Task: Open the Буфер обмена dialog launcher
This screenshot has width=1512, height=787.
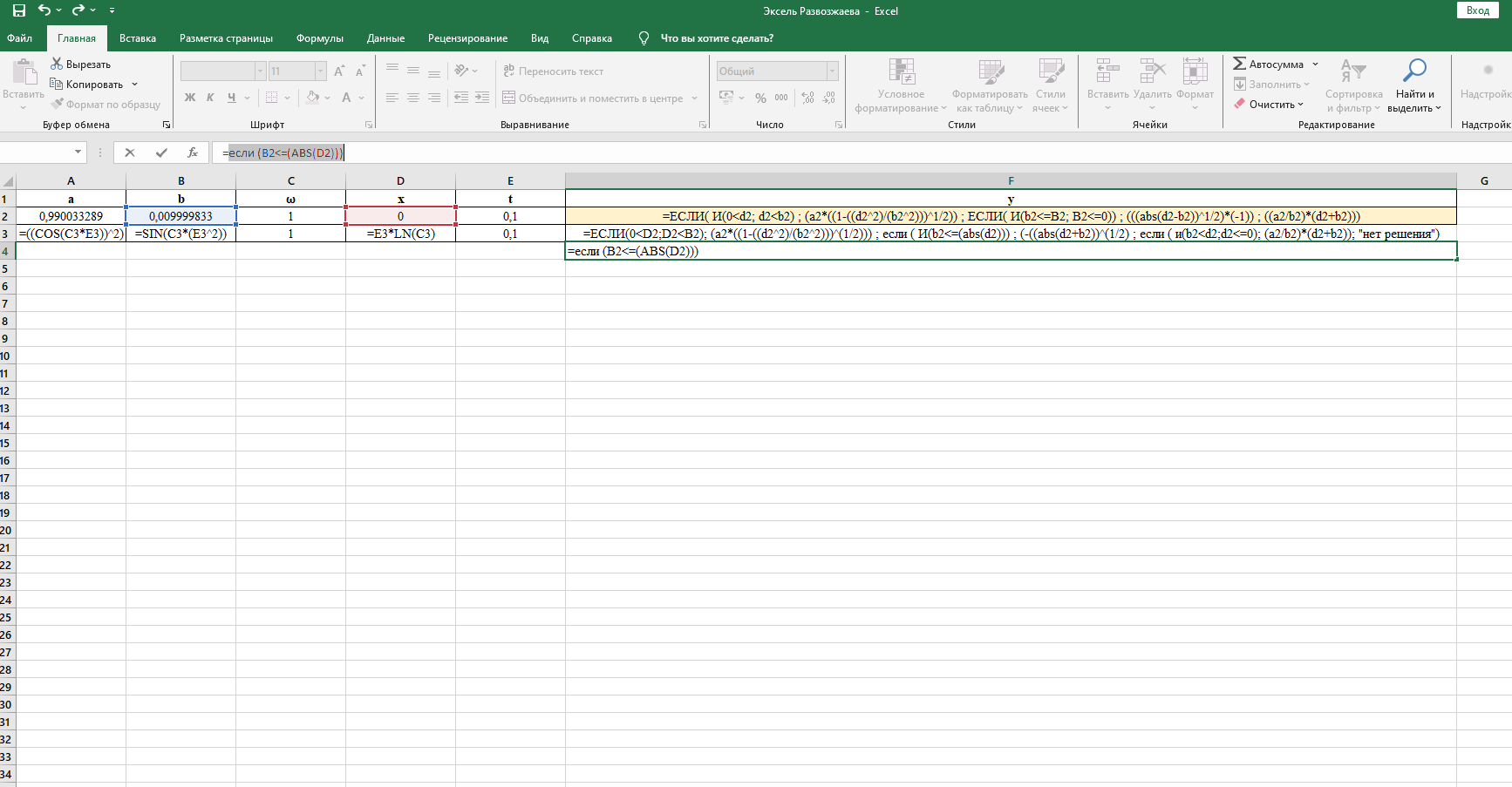Action: pos(167,125)
